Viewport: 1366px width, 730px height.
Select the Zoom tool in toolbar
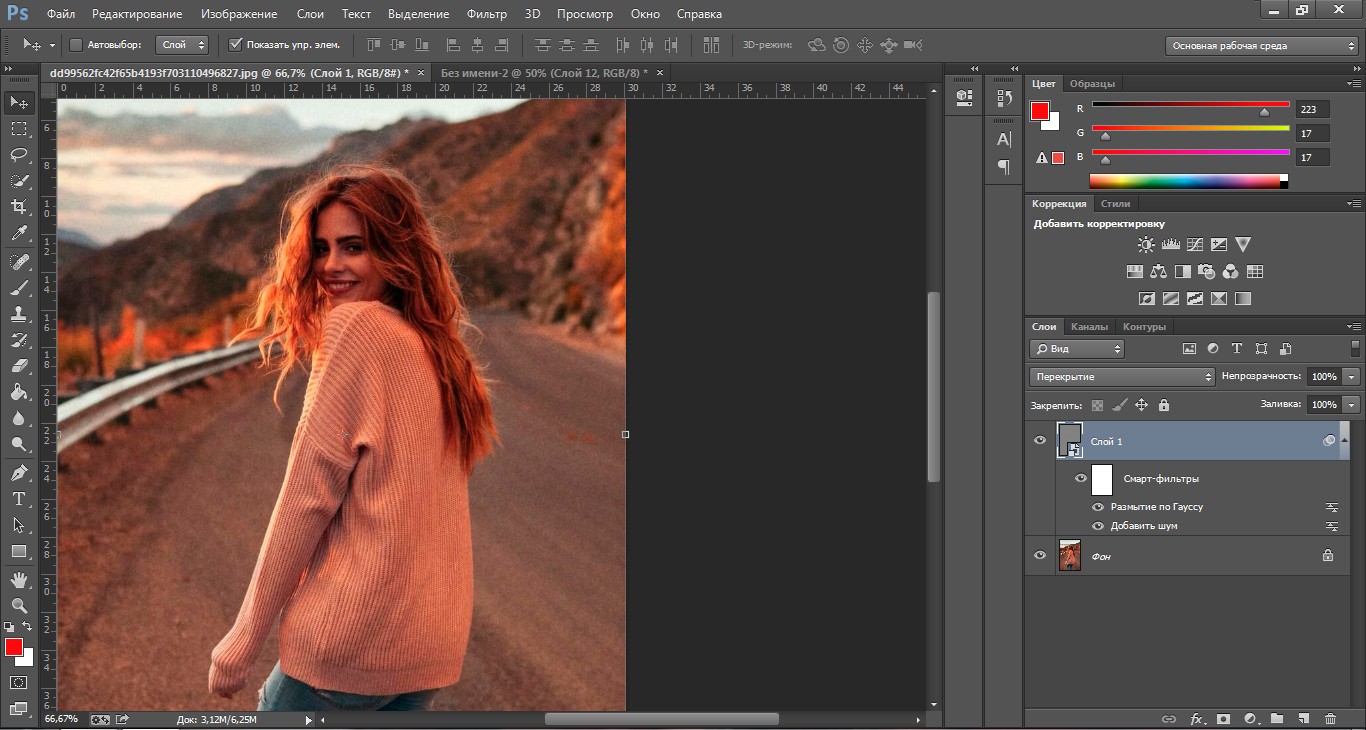tap(19, 605)
